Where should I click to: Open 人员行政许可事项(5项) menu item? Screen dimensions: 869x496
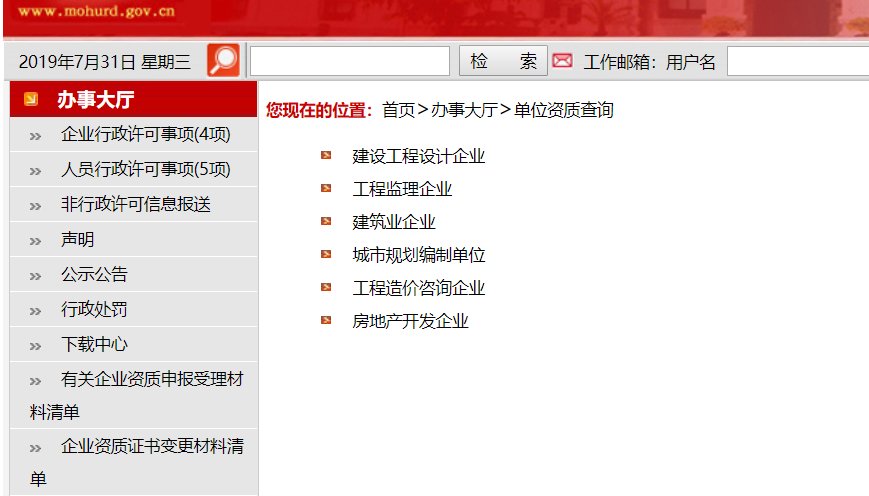(146, 169)
